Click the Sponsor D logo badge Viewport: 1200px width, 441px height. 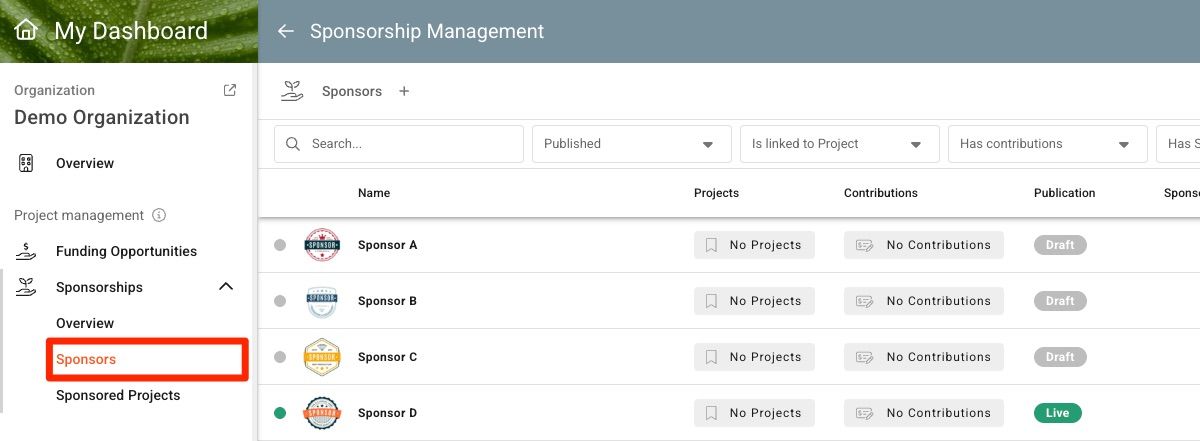pyautogui.click(x=322, y=413)
